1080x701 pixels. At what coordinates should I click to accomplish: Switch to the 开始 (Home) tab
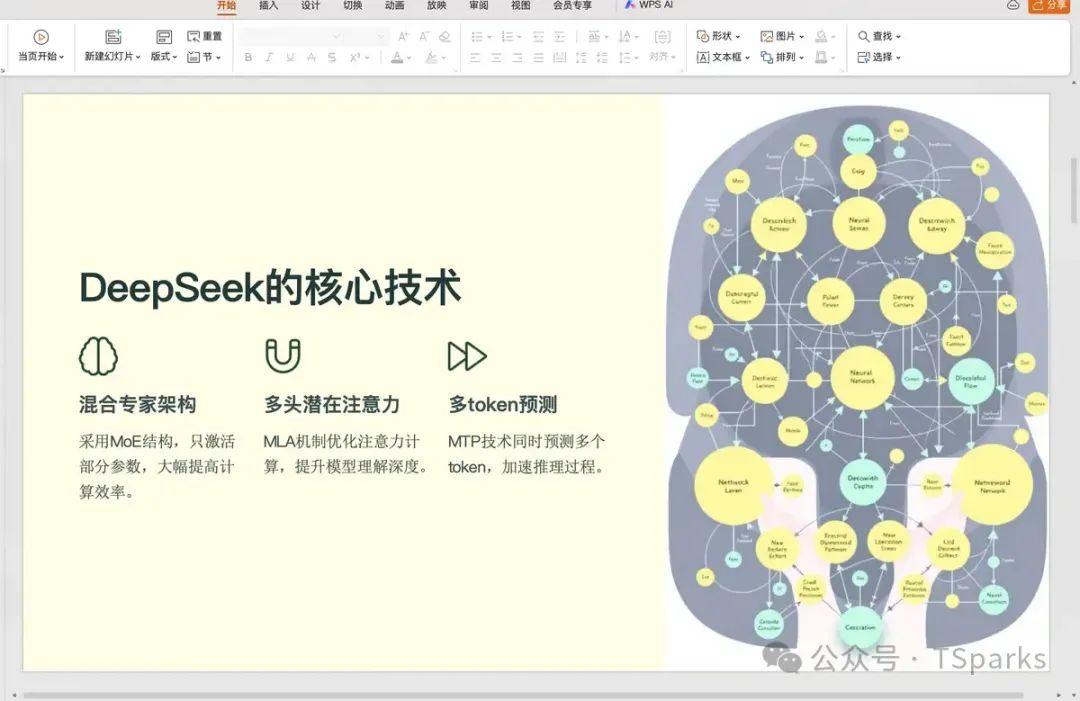click(x=227, y=6)
